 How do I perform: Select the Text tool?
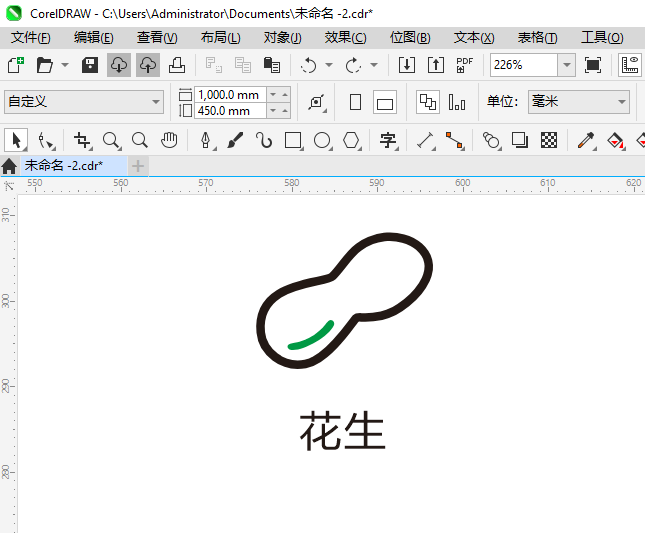388,141
